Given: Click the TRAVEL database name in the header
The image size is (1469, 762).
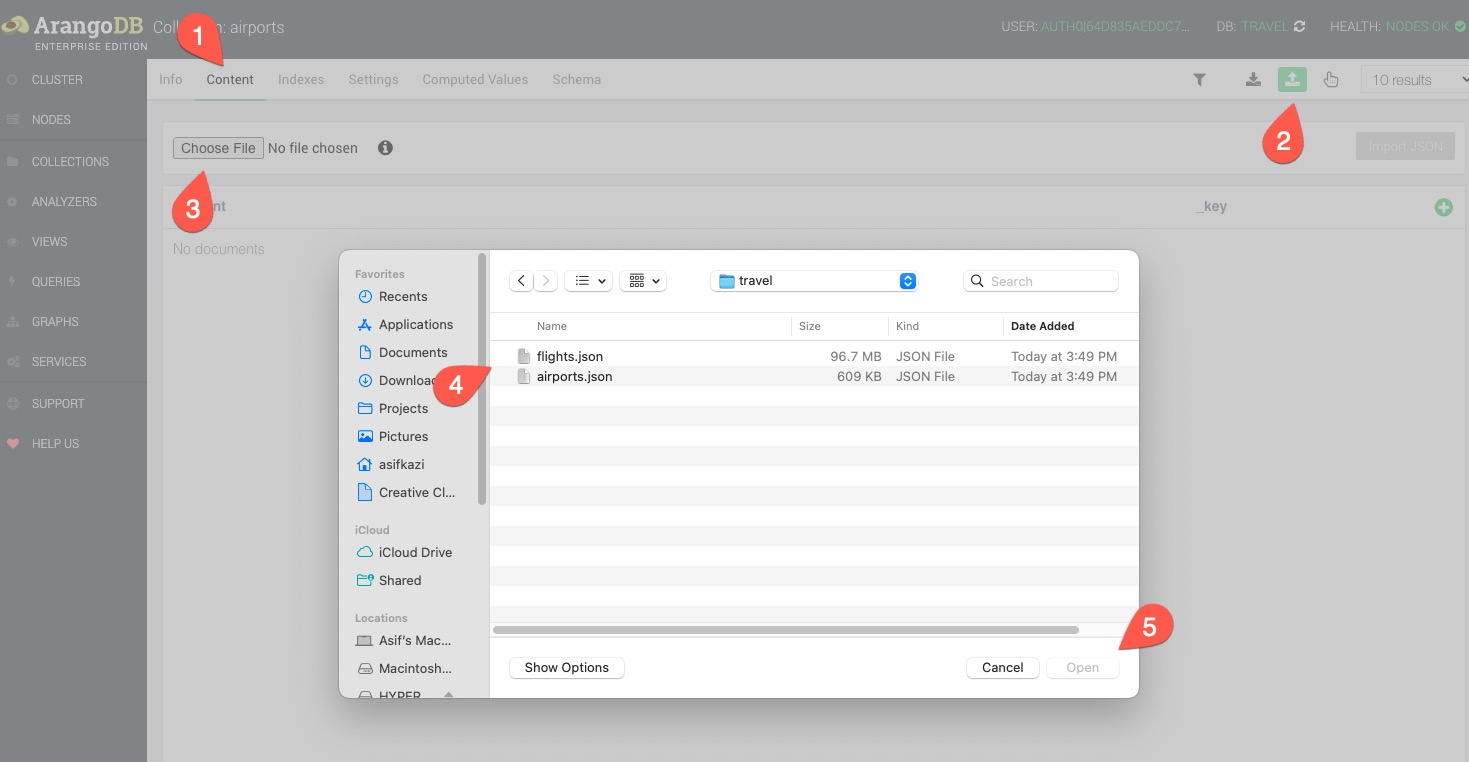Looking at the screenshot, I should pos(1264,27).
